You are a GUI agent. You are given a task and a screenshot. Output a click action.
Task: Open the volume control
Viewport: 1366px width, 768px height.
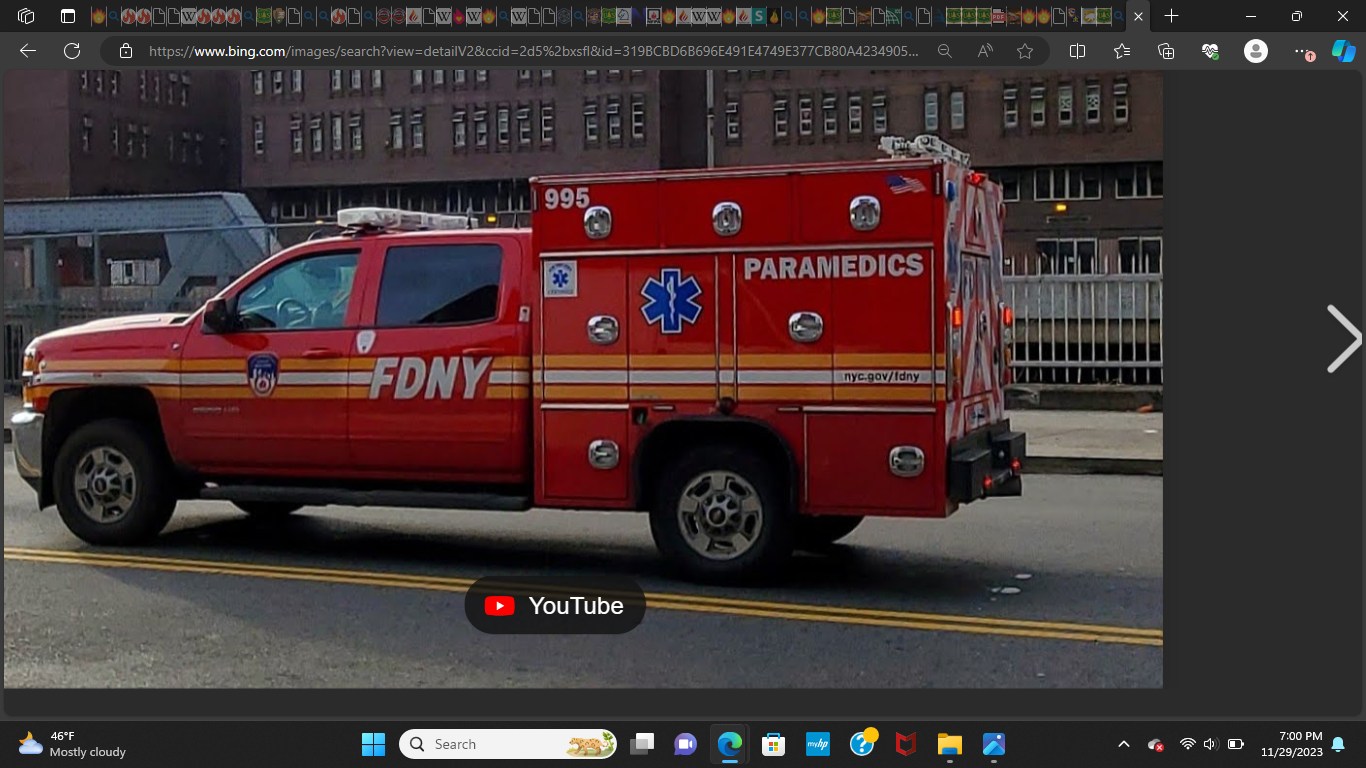(x=1210, y=744)
